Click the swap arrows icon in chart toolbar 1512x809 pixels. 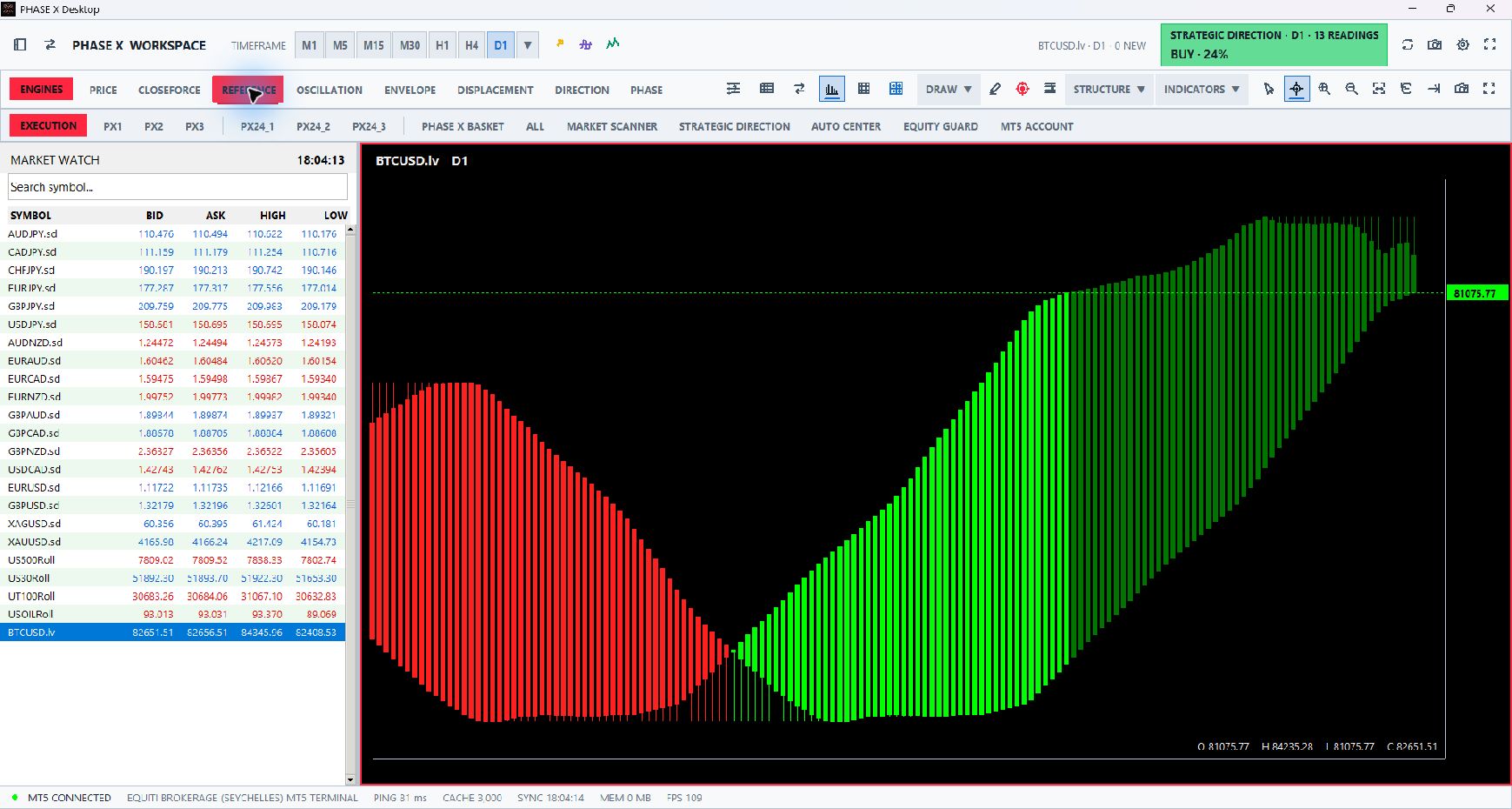(x=799, y=89)
